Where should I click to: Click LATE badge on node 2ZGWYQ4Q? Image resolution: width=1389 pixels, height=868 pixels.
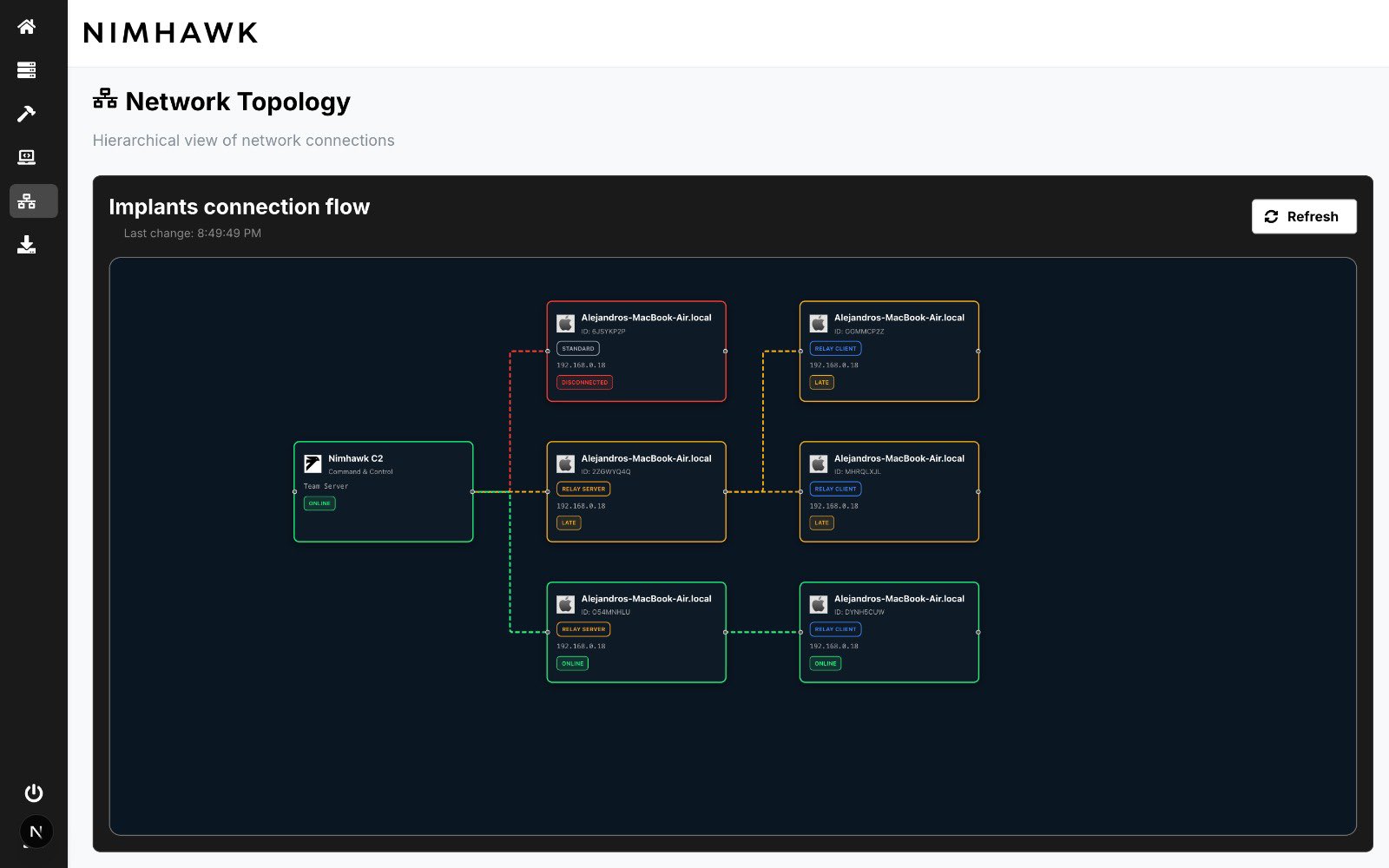pyautogui.click(x=569, y=523)
